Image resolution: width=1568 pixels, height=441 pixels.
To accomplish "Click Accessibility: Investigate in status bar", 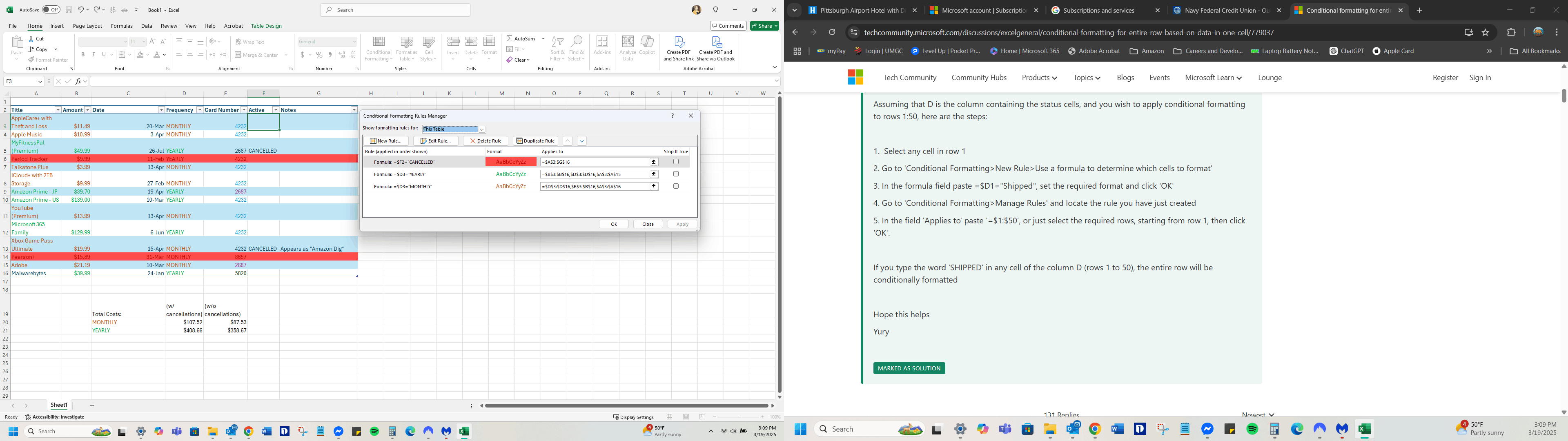I will [x=56, y=417].
